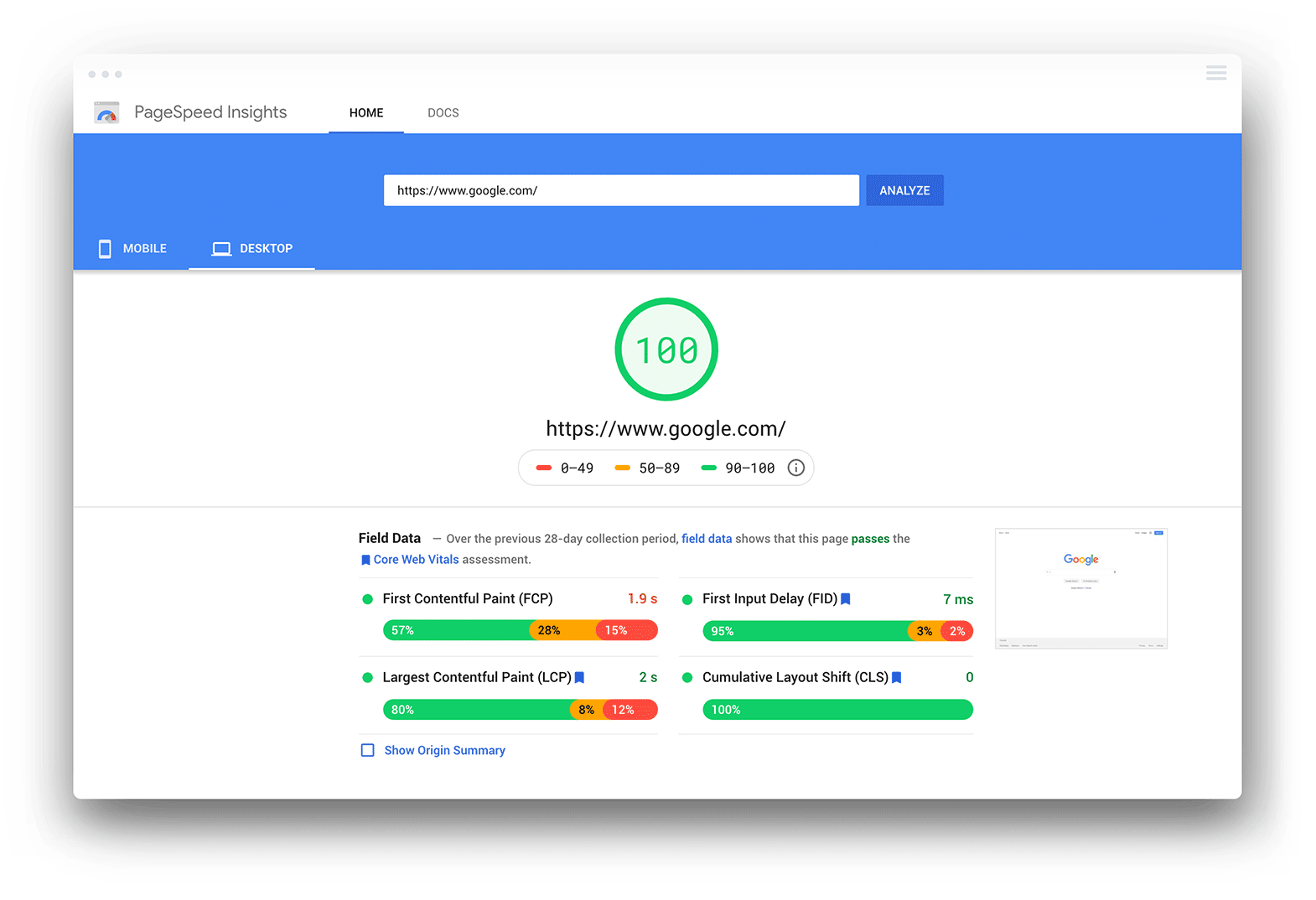
Task: Click the bookmark icon next to Core Web Vitals
Action: (365, 560)
